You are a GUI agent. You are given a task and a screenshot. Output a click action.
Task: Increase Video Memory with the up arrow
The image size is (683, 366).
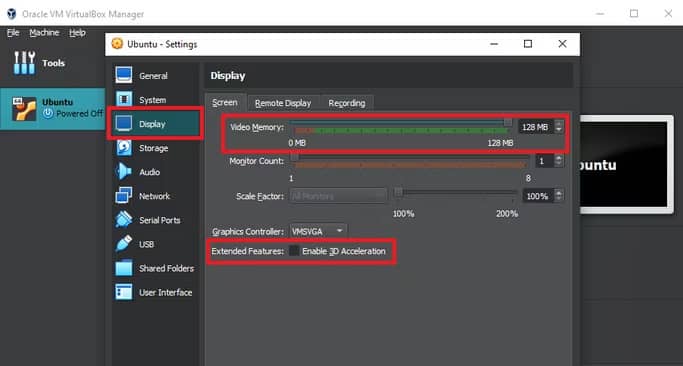click(x=559, y=124)
